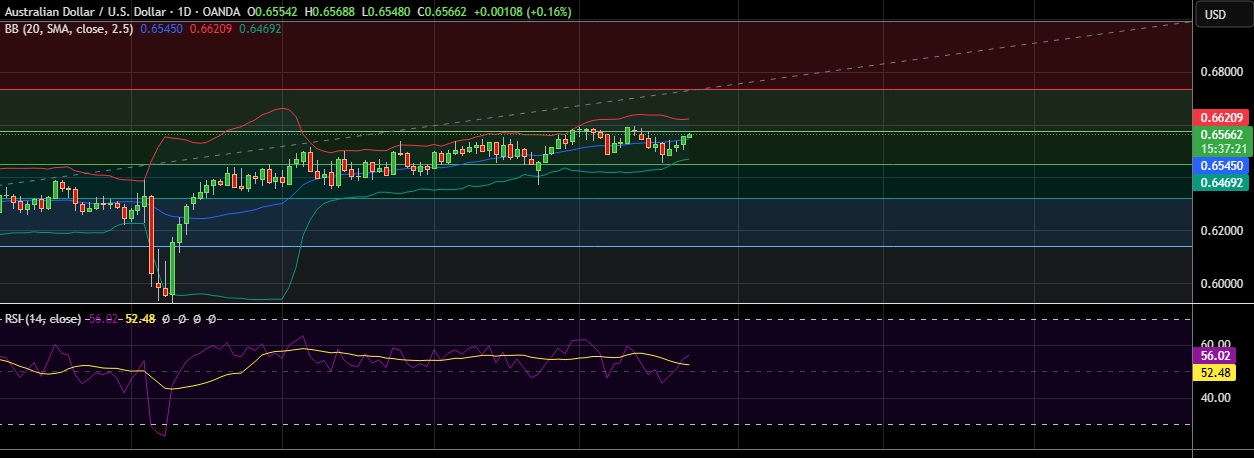
Task: Select the RSI (14, close) indicator legend
Action: (x=44, y=319)
